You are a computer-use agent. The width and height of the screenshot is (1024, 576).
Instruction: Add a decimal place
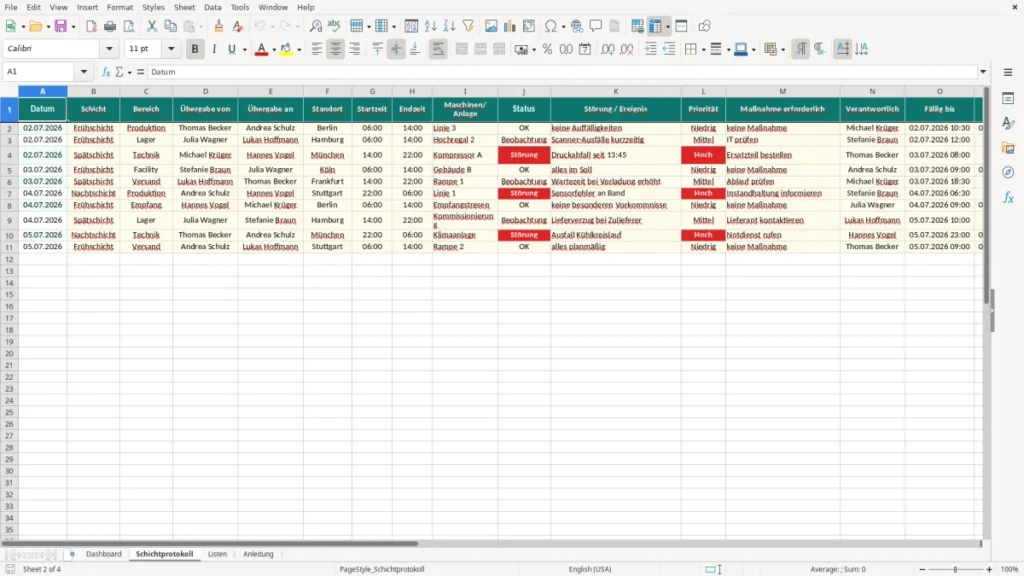point(607,49)
